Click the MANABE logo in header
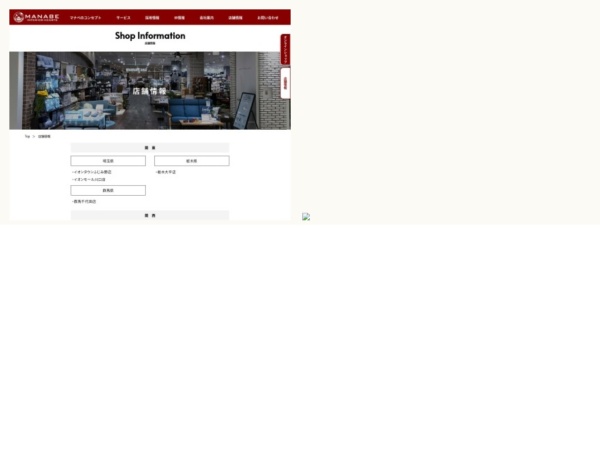This screenshot has width=600, height=450. [36, 17]
